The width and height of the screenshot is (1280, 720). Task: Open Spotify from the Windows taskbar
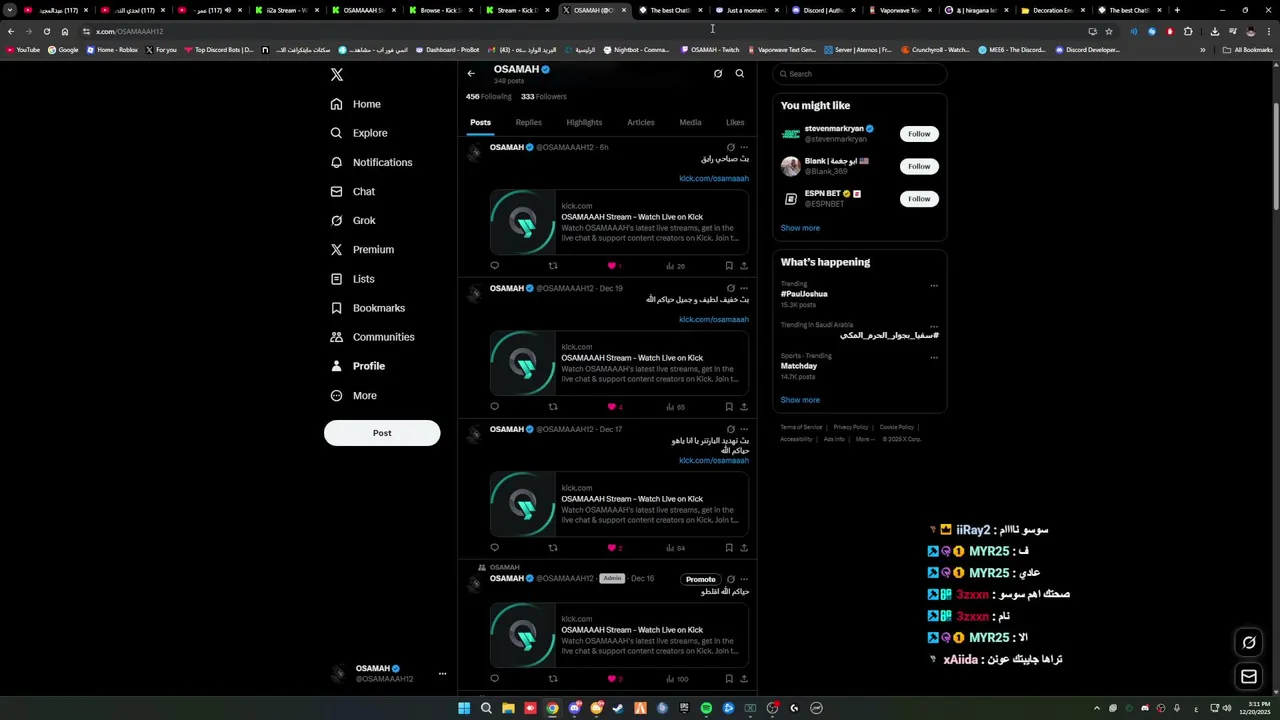pos(706,708)
